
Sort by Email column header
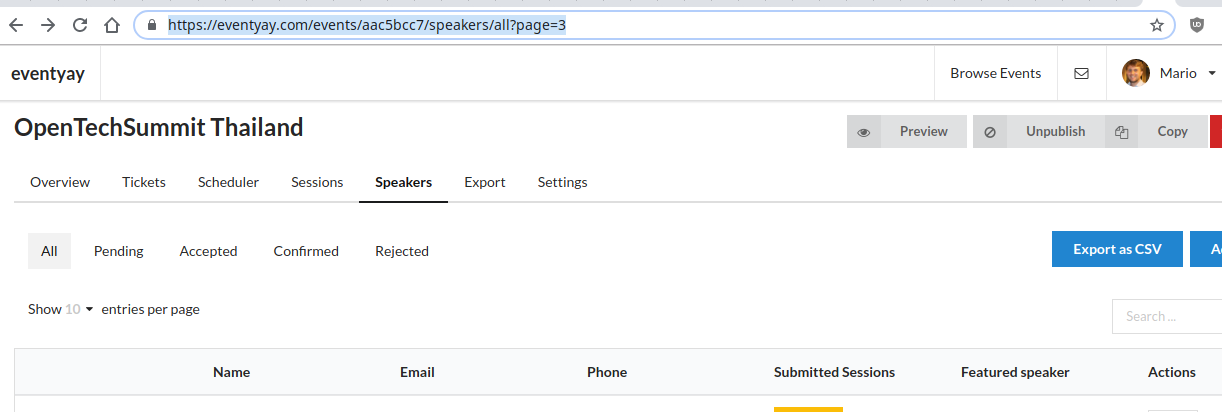point(417,372)
